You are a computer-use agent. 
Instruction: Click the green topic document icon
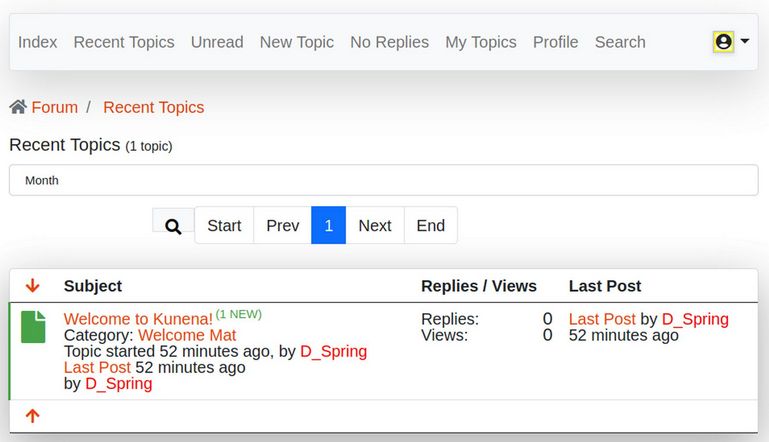point(34,327)
